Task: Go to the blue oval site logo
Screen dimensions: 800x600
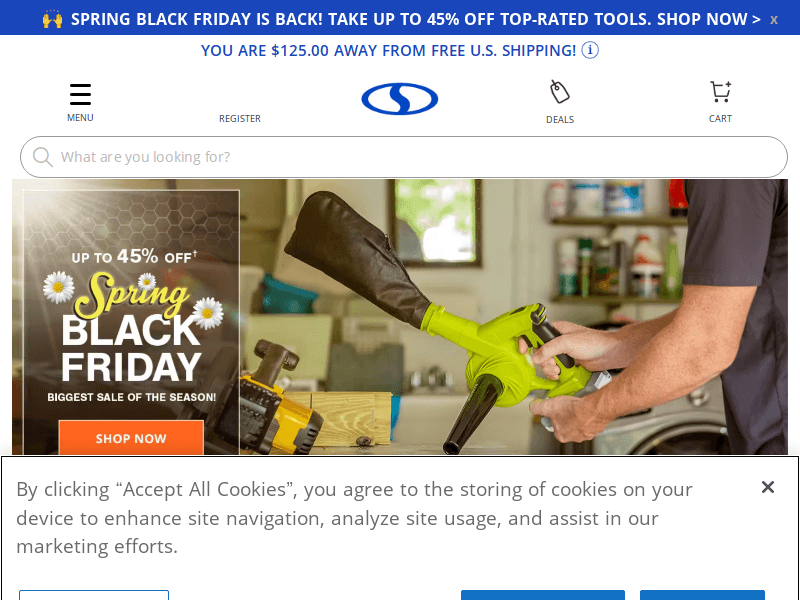Action: (x=399, y=98)
